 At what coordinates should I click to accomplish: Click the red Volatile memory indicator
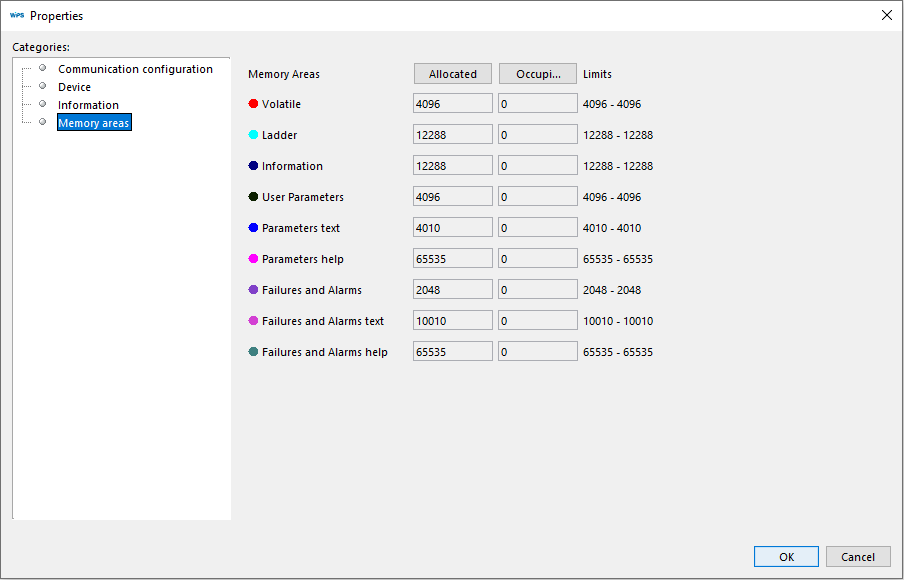click(254, 103)
